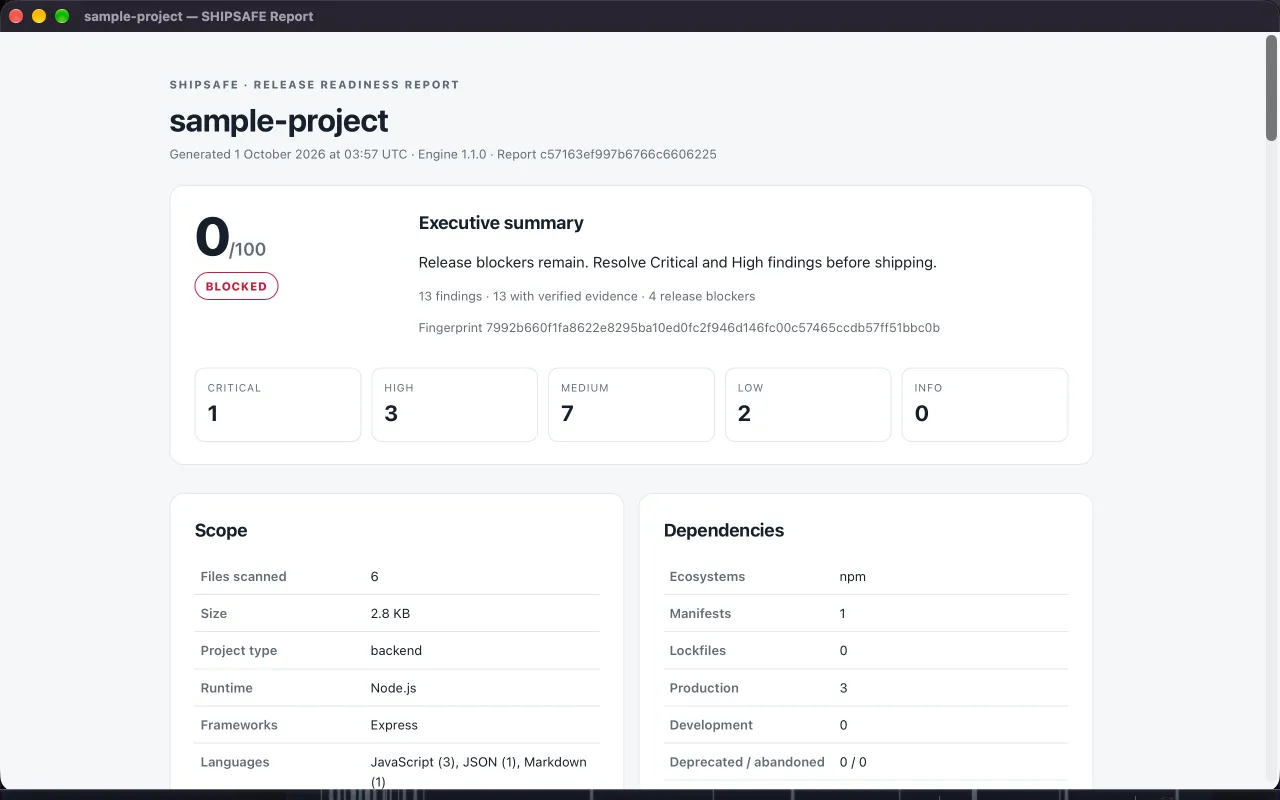Image resolution: width=1280 pixels, height=800 pixels.
Task: Click the "Deprecated / abandoned" row label
Action: tap(747, 762)
